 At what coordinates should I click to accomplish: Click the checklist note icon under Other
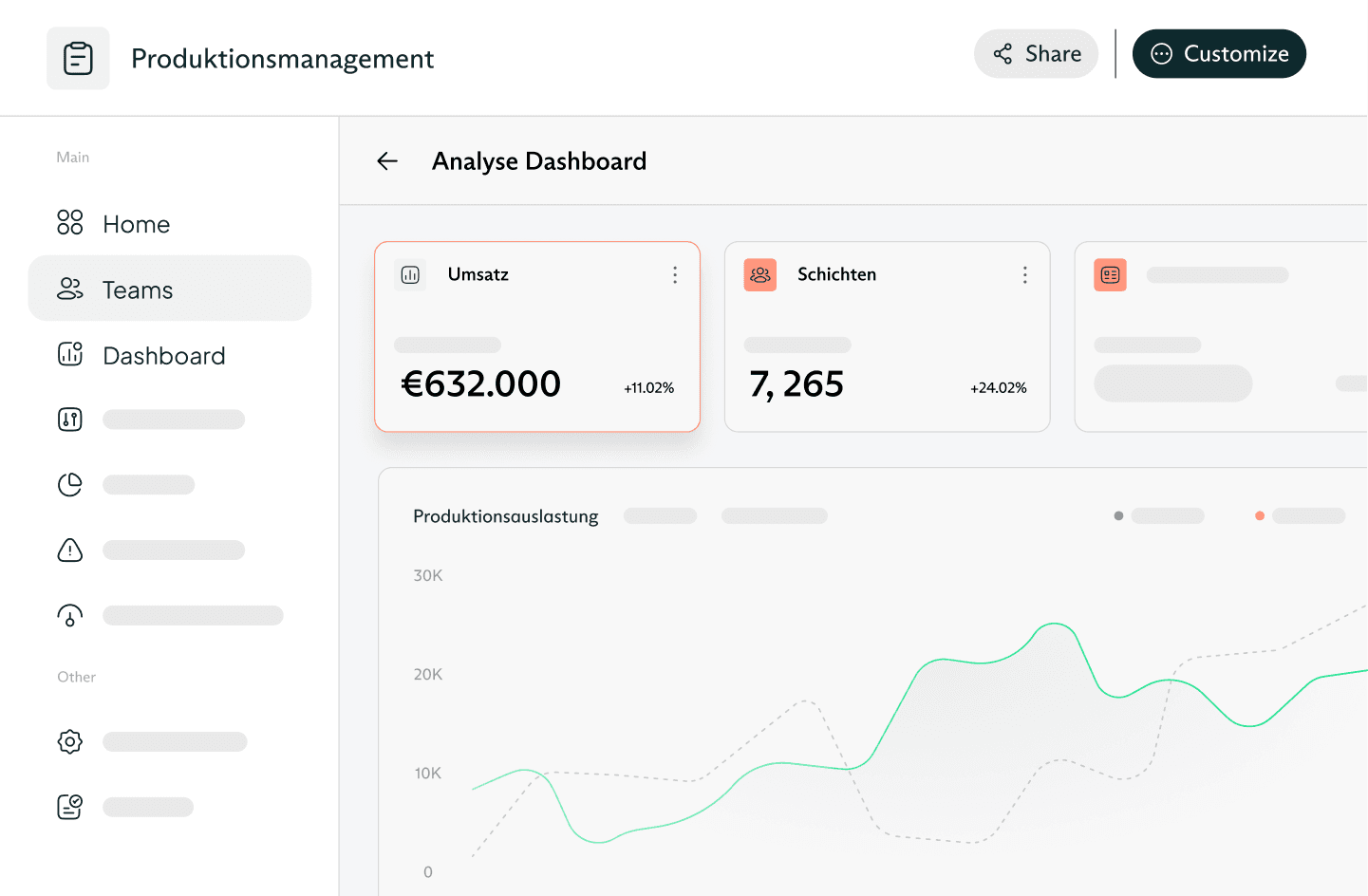pos(70,807)
